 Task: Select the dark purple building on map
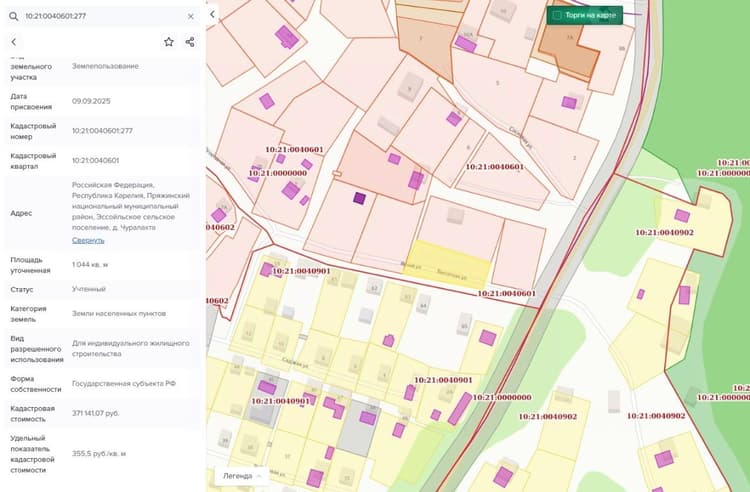click(359, 198)
